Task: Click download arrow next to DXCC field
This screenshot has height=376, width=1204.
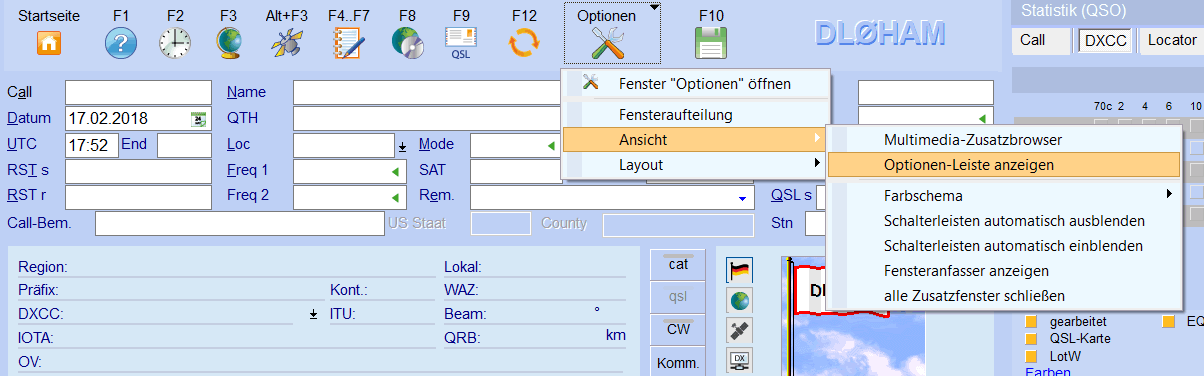Action: [313, 314]
